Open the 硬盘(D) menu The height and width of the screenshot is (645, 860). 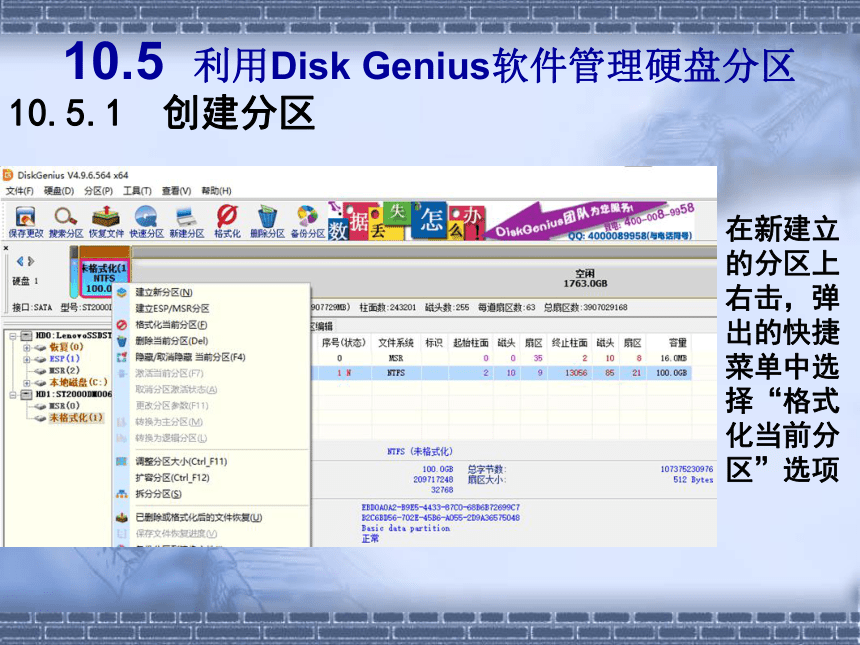click(59, 191)
